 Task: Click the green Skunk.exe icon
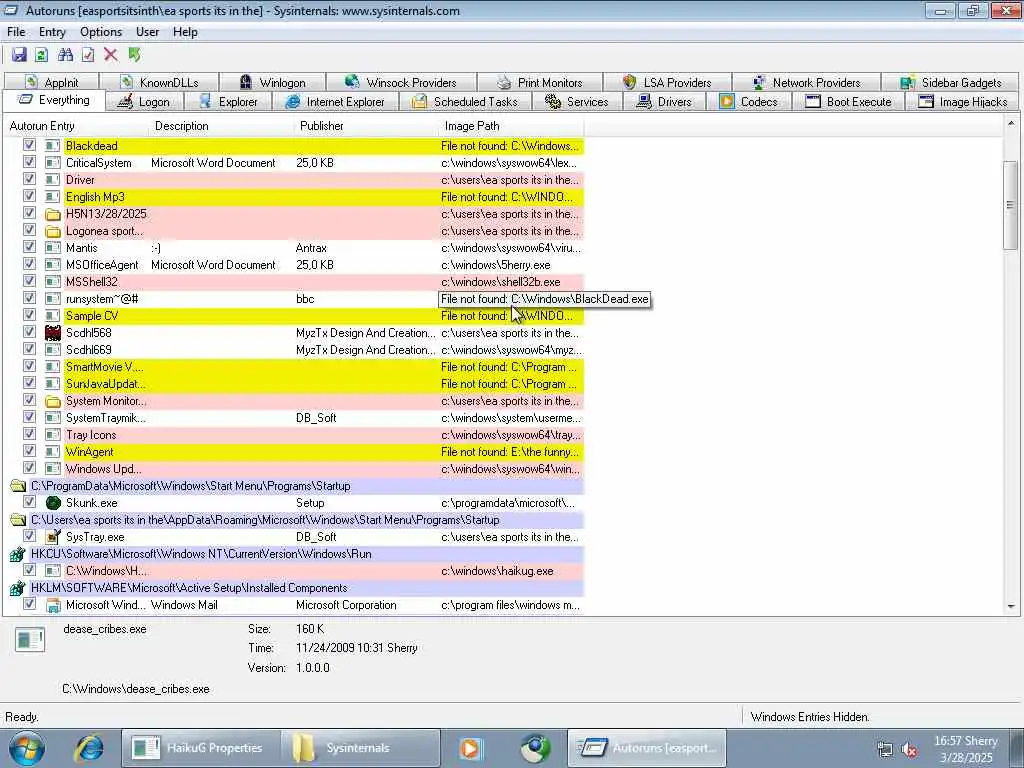point(53,503)
